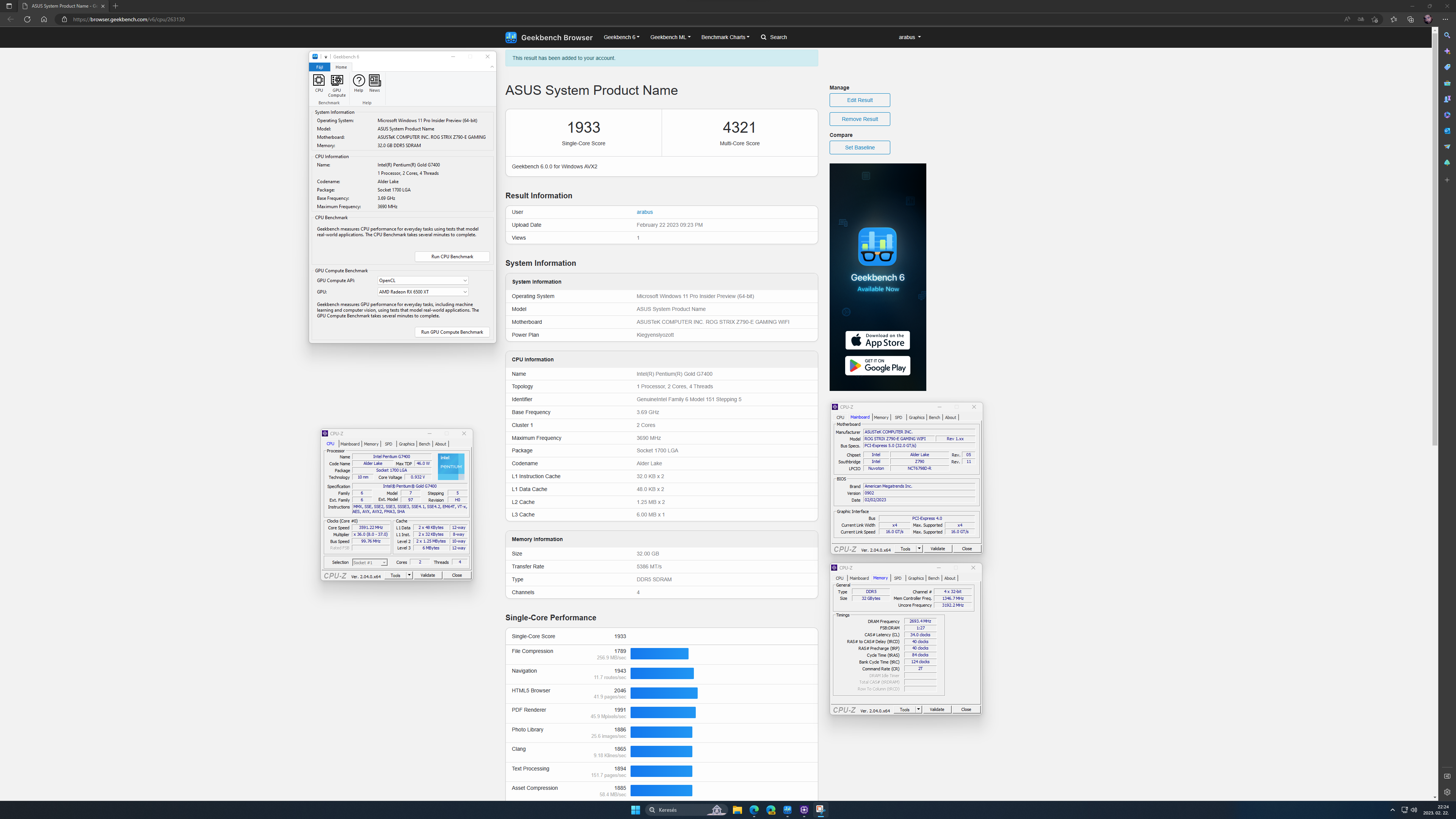Open Favorites list icon in Edge toolbar
The height and width of the screenshot is (819, 1456).
[1394, 19]
